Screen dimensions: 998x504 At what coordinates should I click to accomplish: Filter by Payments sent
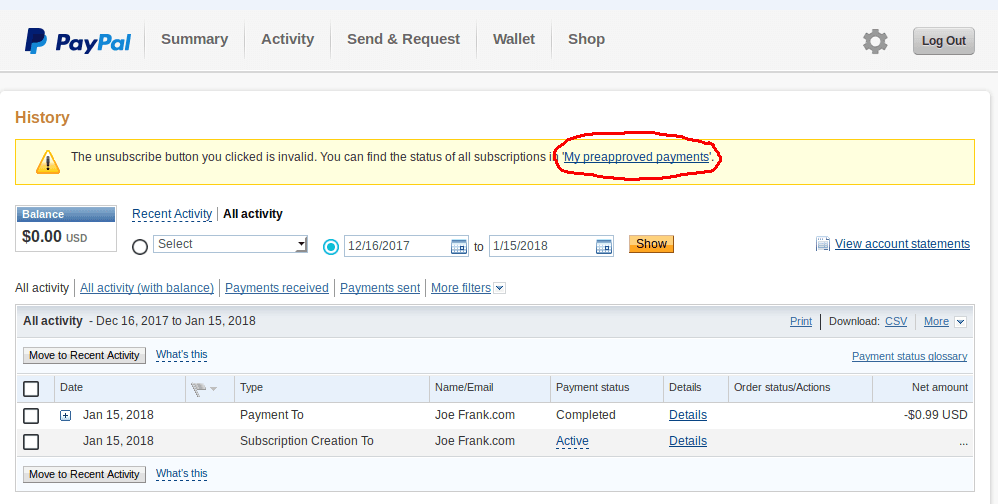point(380,288)
